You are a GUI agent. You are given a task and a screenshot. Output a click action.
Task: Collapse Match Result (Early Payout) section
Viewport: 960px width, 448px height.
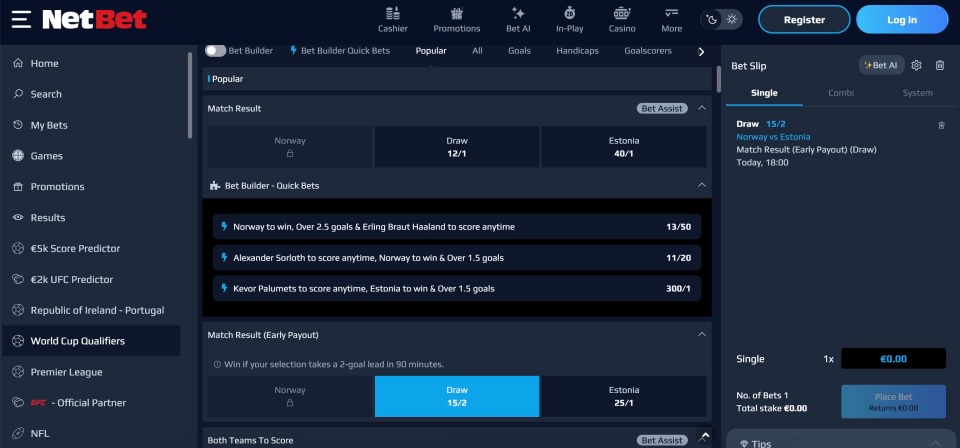coord(702,334)
